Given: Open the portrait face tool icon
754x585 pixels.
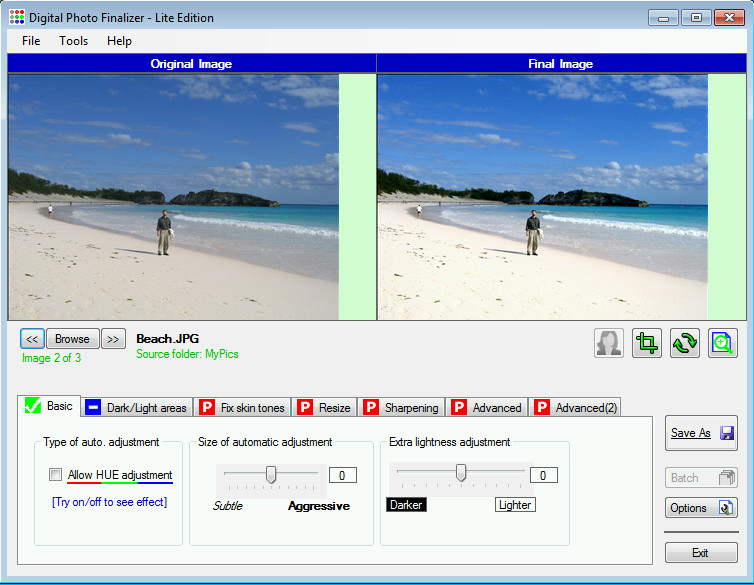Looking at the screenshot, I should coord(609,343).
